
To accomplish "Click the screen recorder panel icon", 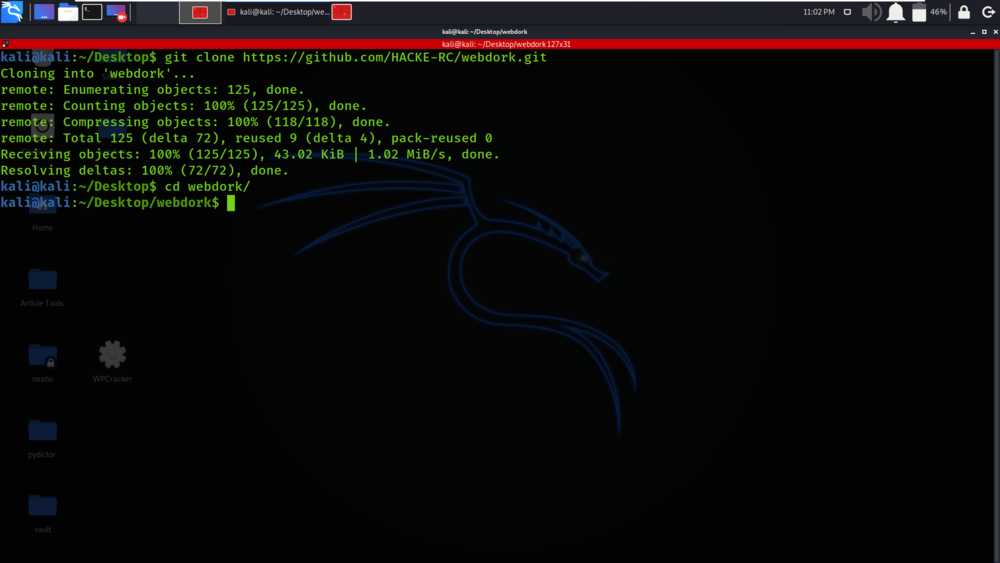I will [x=117, y=13].
